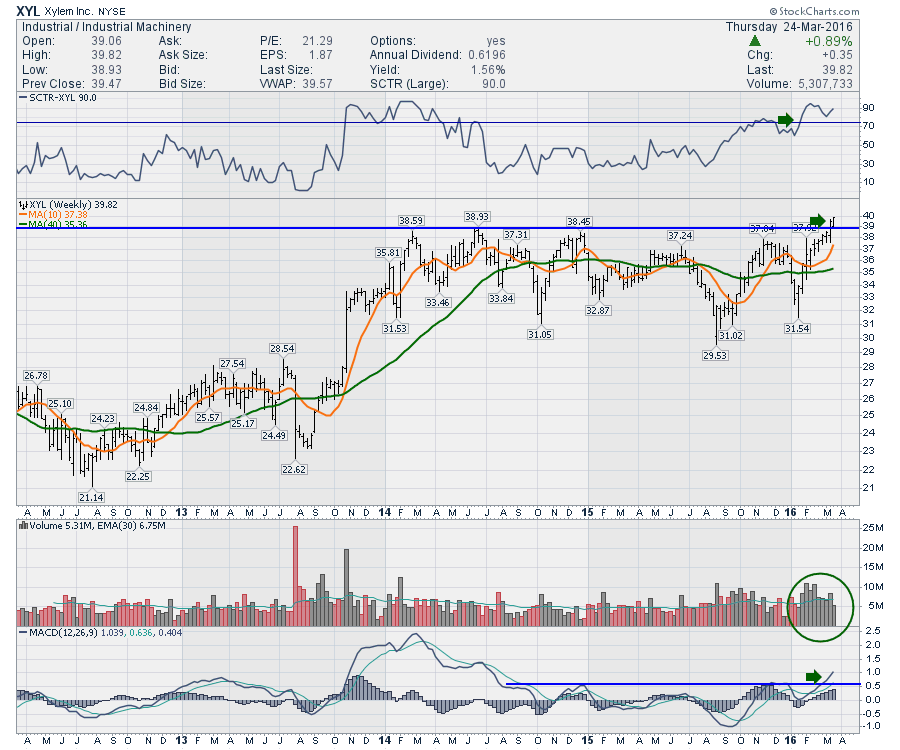Viewport: 900px width, 750px height.
Task: Click the 38.45 high price label
Action: (579, 221)
